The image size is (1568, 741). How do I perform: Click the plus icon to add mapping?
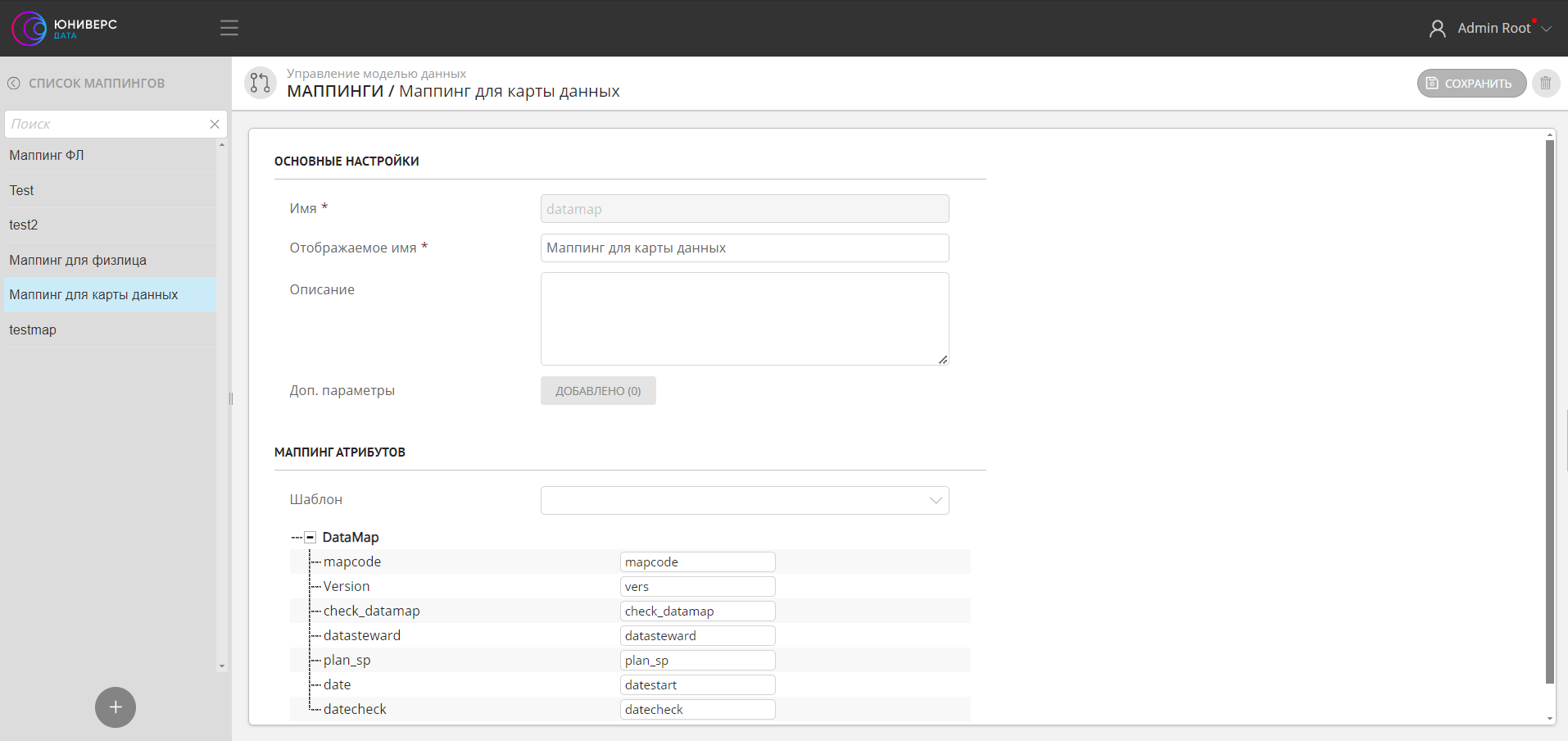(116, 707)
